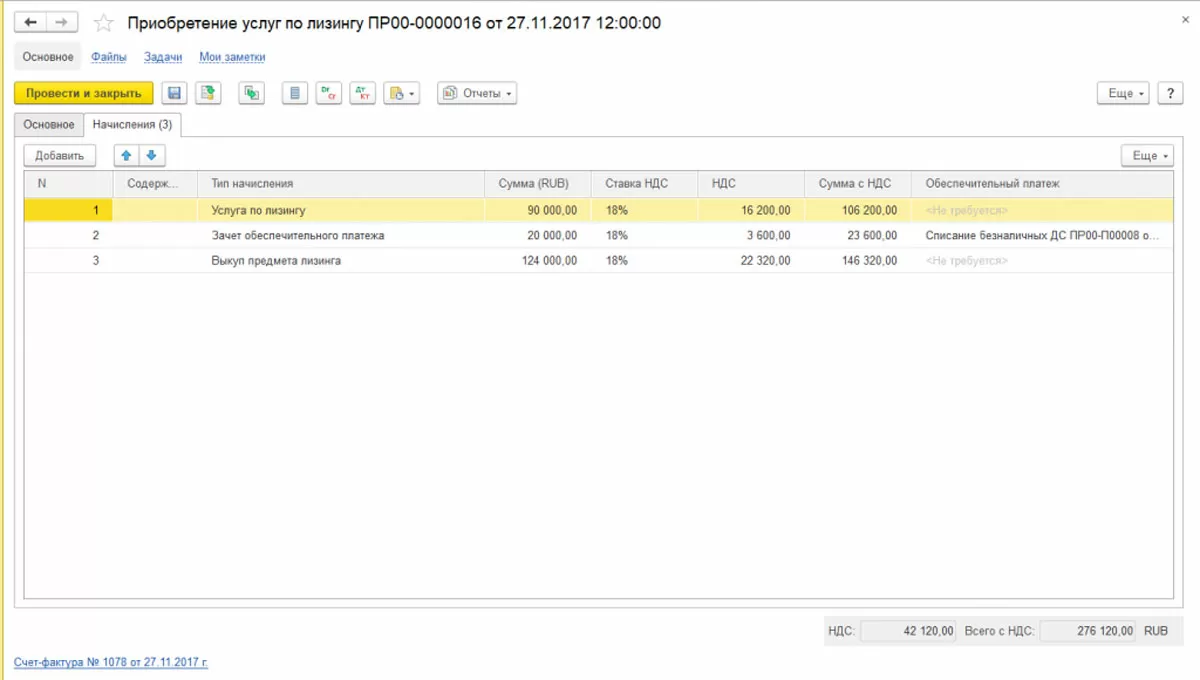The width and height of the screenshot is (1200, 680).
Task: Open the Файлы link
Action: pos(109,57)
